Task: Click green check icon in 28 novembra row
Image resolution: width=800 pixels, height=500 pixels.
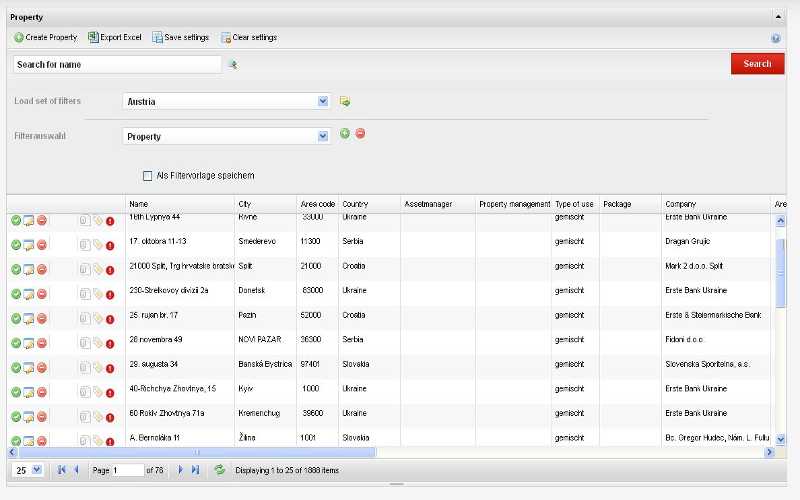Action: pos(16,343)
